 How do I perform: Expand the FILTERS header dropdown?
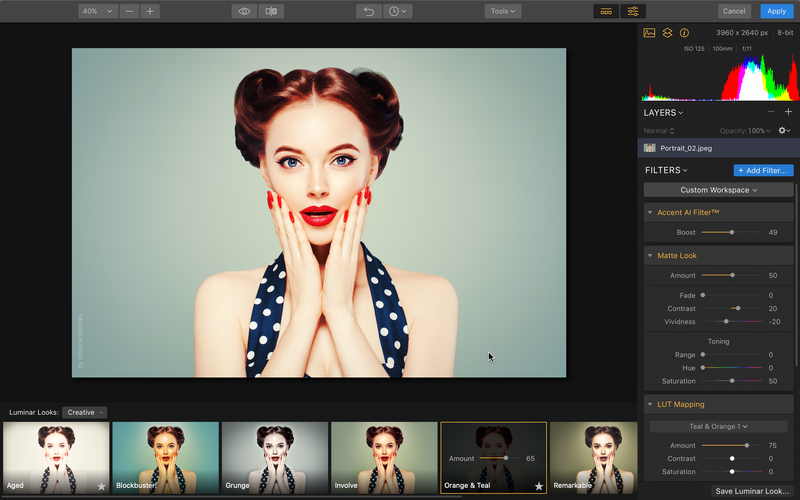coord(666,170)
